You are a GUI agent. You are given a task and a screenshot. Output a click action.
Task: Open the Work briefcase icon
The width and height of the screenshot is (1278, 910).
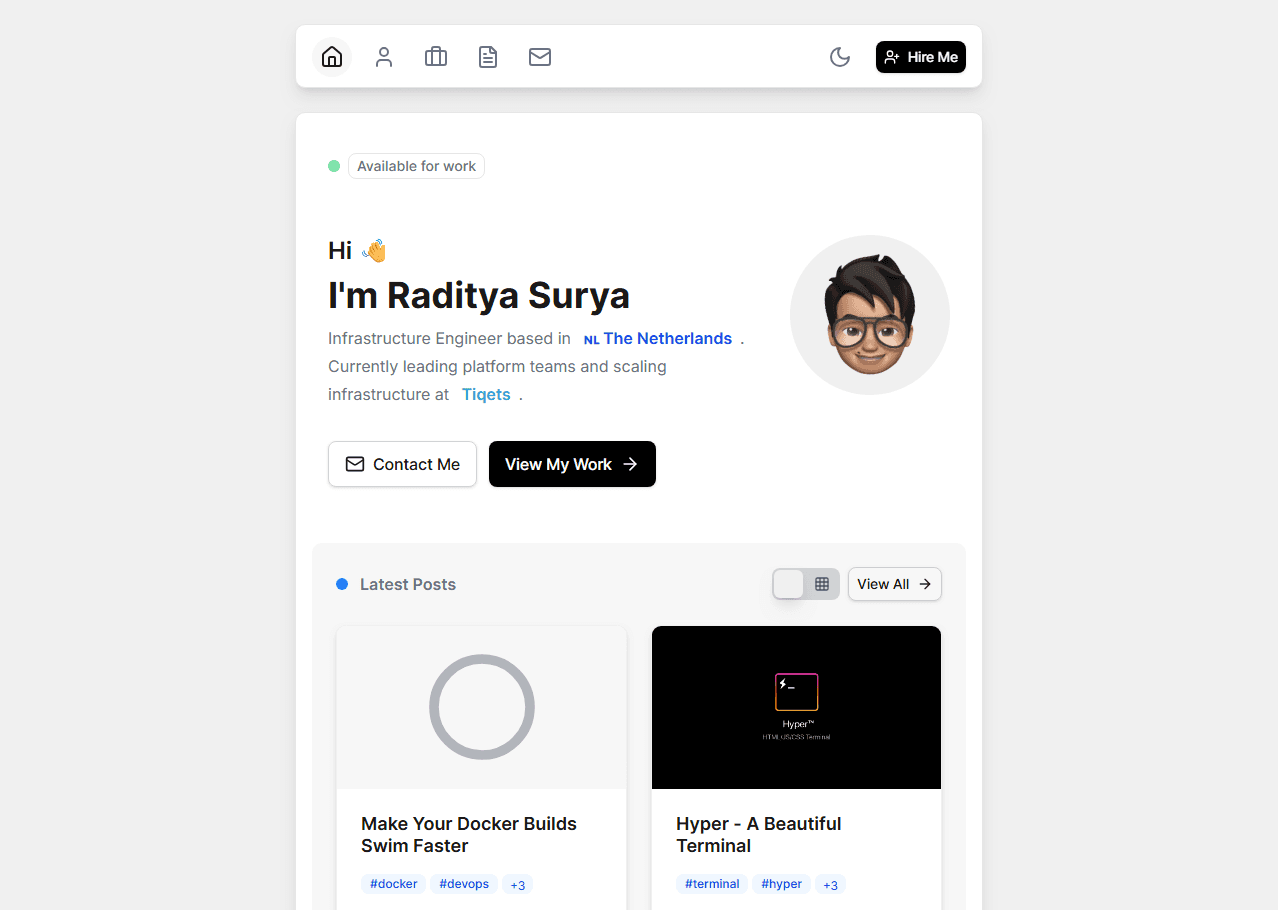tap(436, 57)
